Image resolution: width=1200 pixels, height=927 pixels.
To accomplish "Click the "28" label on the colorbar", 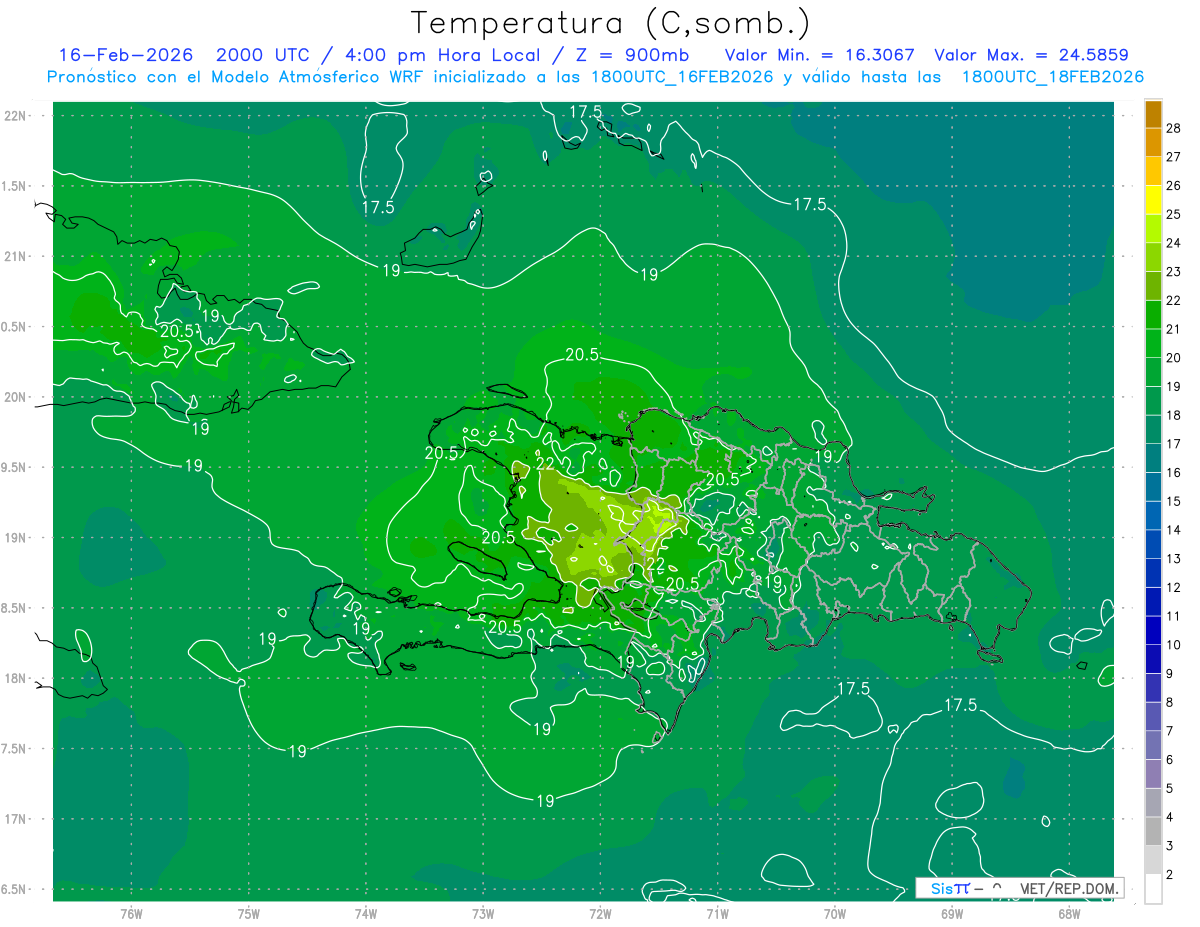I will click(x=1174, y=128).
